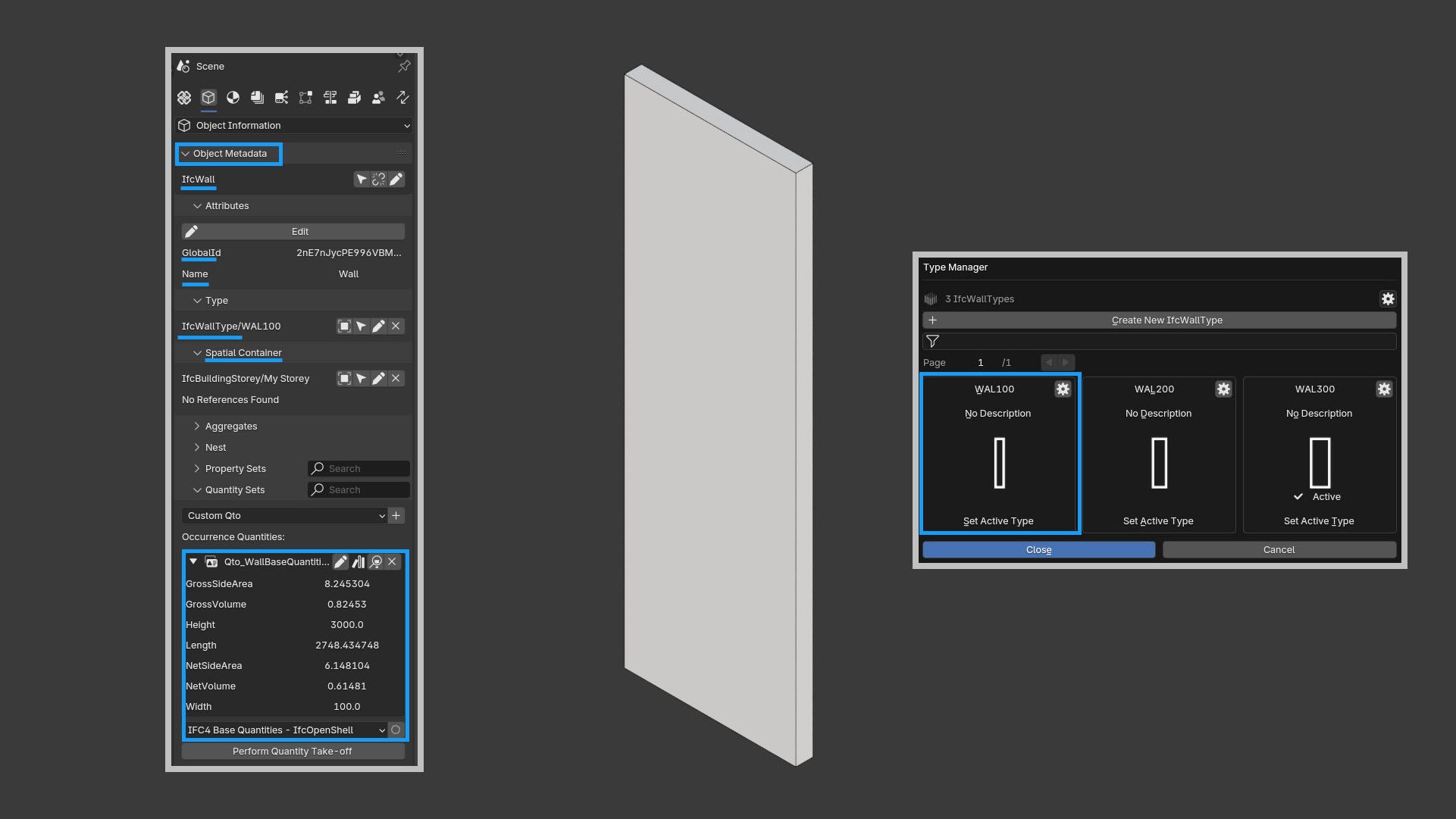This screenshot has height=819, width=1456.
Task: Open the IFC4 Base Quantities rule dropdown
Action: coord(286,730)
